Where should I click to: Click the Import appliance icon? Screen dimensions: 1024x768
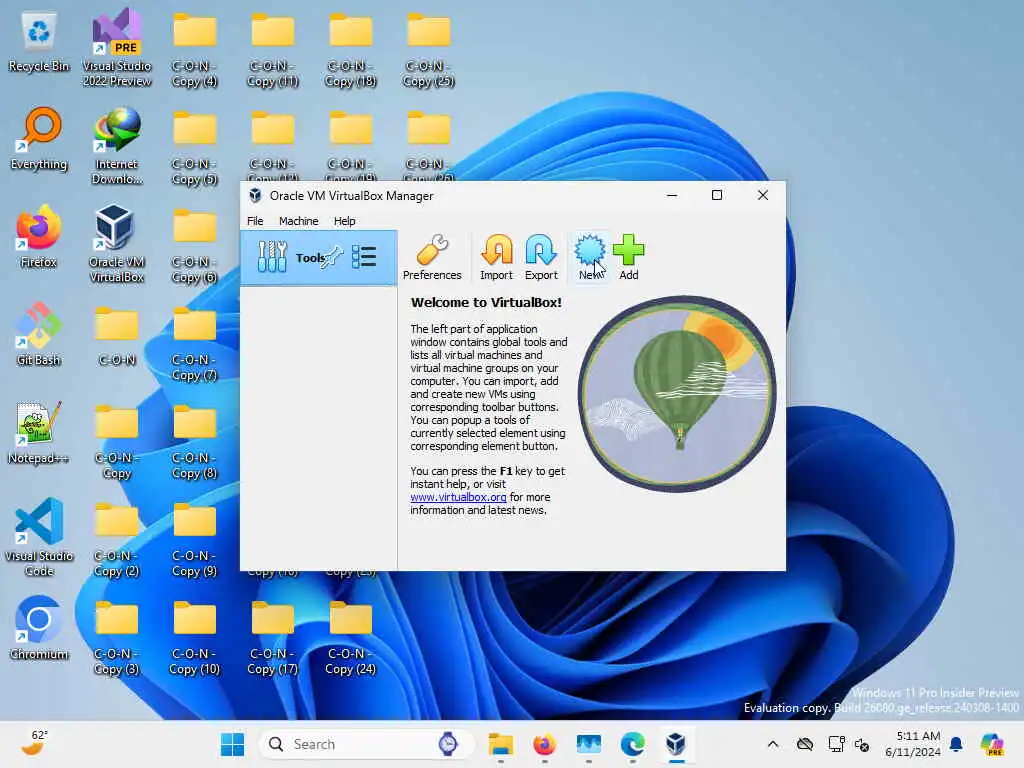click(496, 257)
